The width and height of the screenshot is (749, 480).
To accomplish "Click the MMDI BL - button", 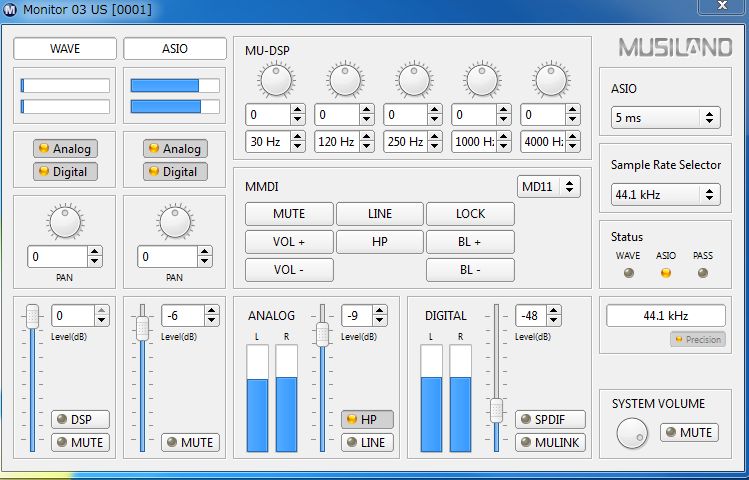I will pos(471,270).
